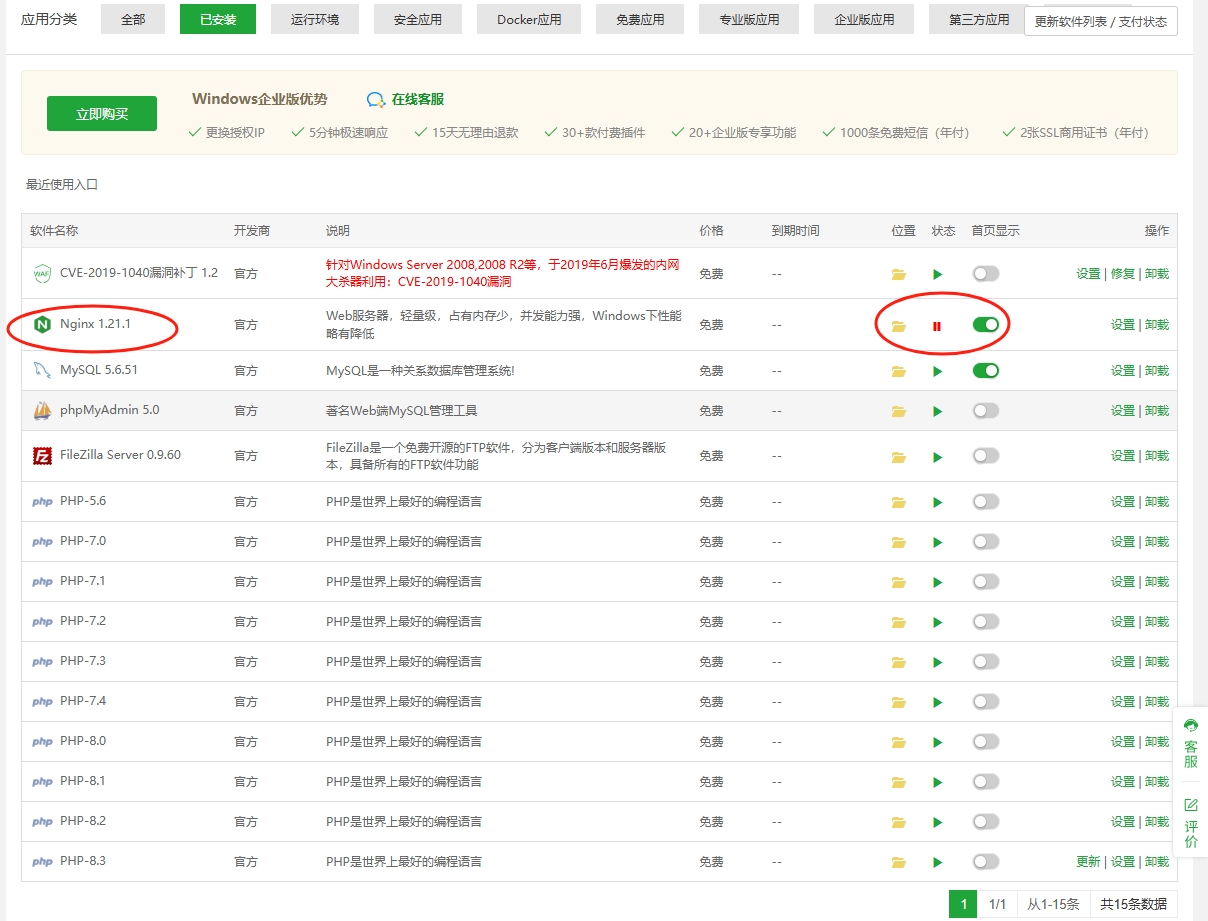Click 更新软件列表 / 支付状态 button
The width and height of the screenshot is (1208, 921).
coord(1101,21)
